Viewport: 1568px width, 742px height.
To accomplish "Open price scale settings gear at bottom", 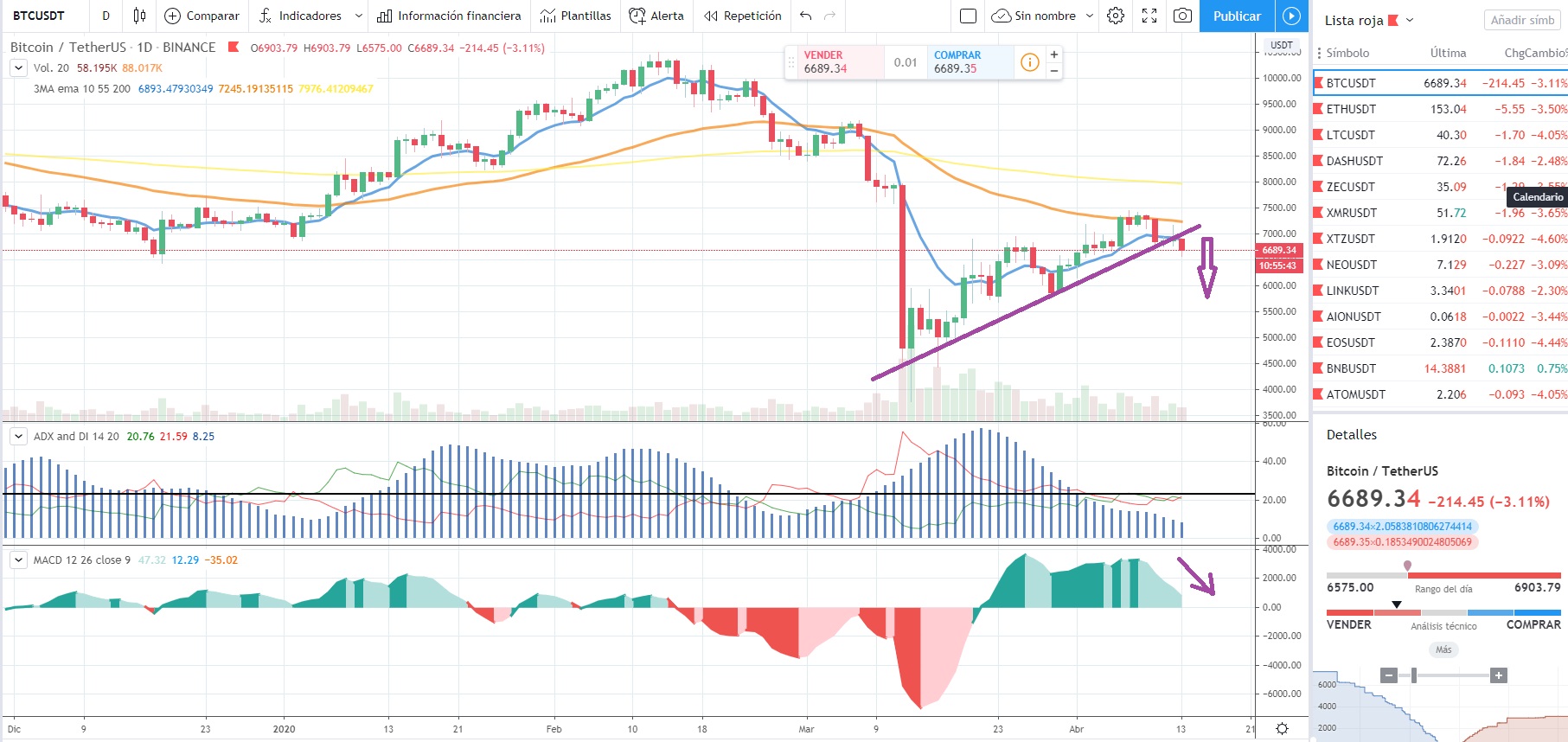I will click(x=1282, y=729).
